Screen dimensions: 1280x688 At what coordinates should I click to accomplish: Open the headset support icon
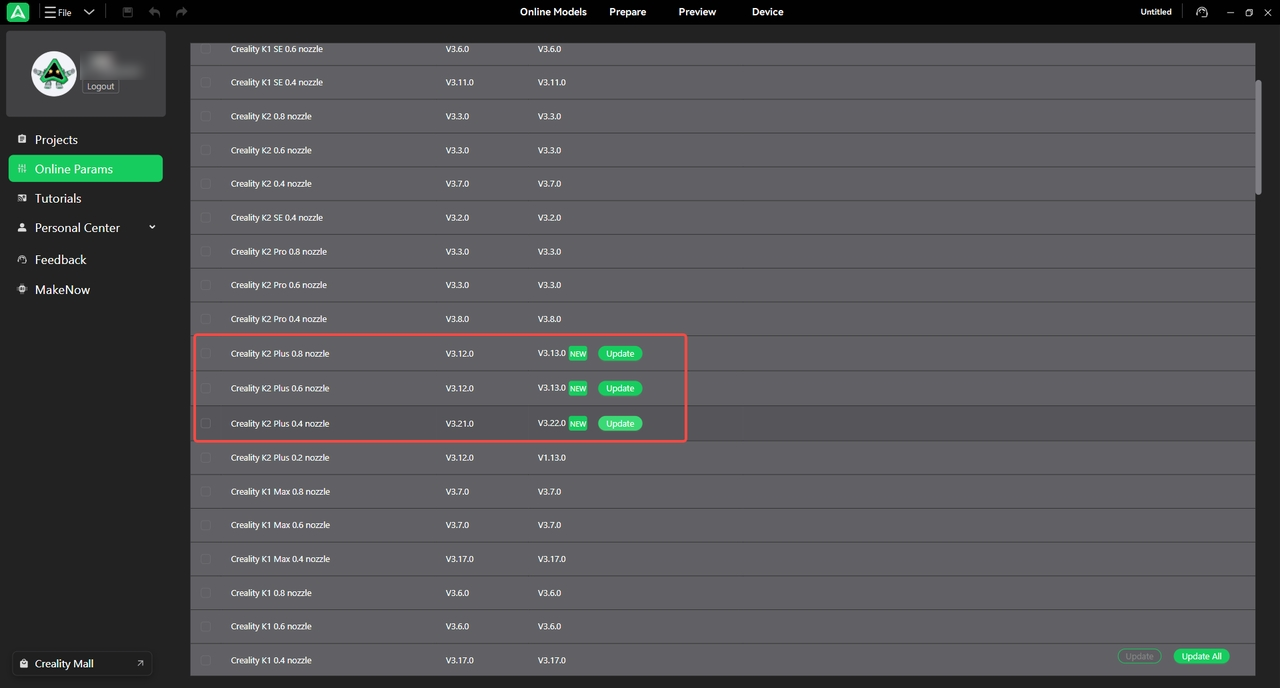tap(1202, 12)
